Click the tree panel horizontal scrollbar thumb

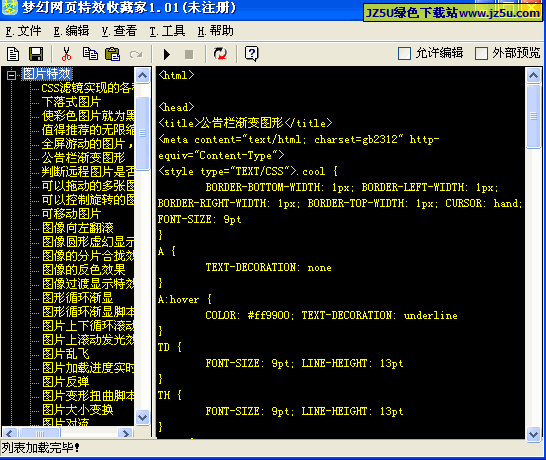click(39, 433)
